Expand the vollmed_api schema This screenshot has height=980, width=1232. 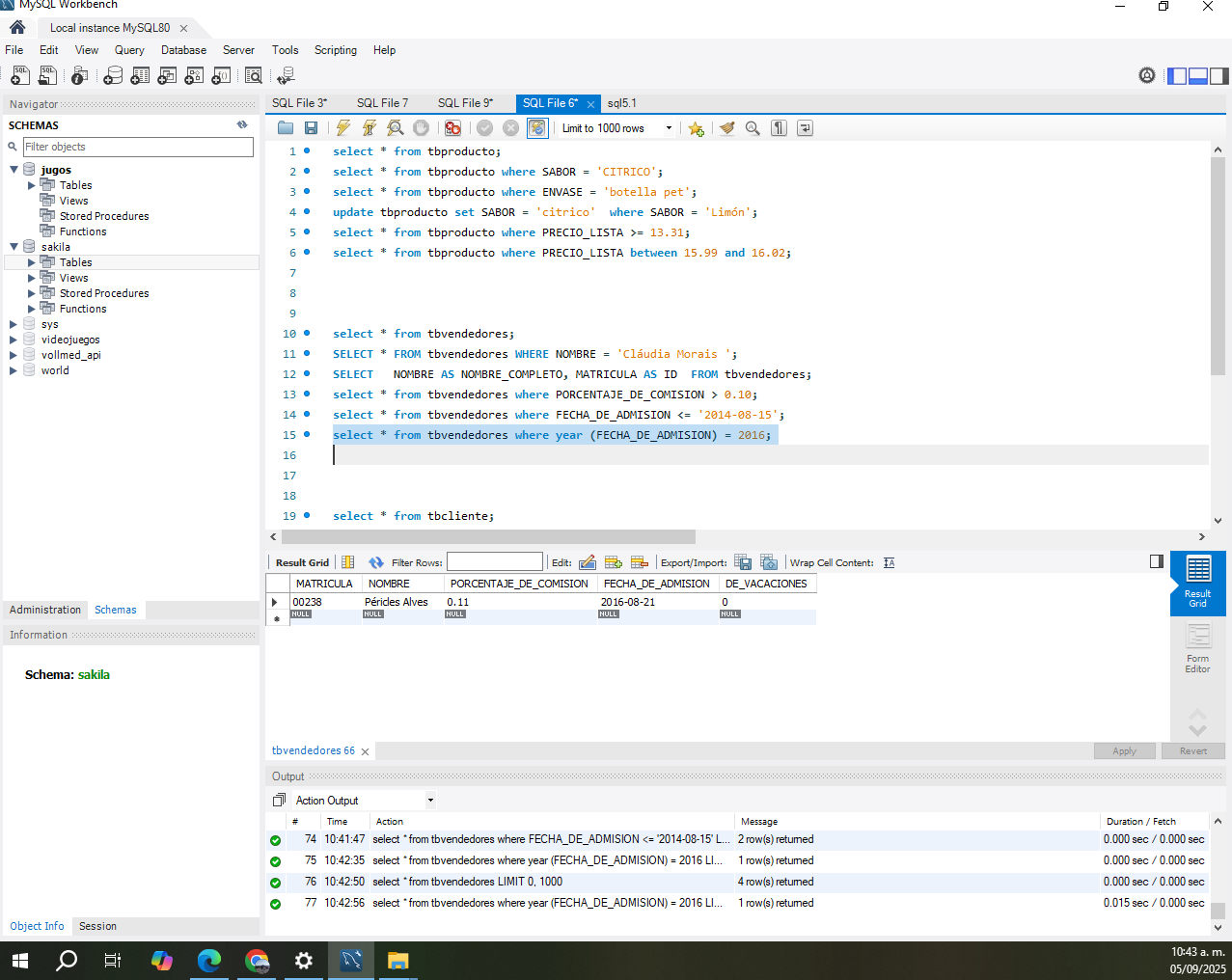(x=14, y=355)
